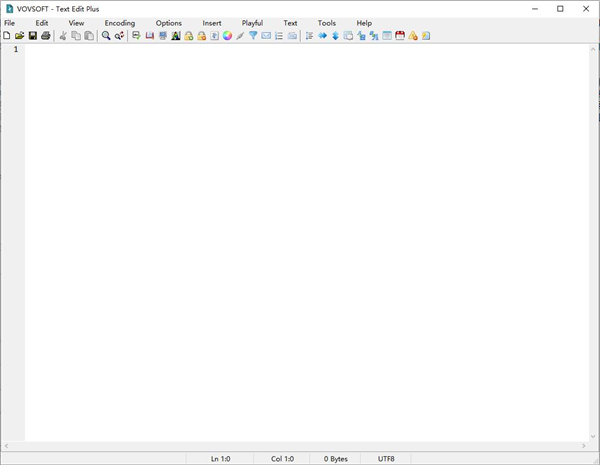This screenshot has height=465, width=600.
Task: Click the Cut scissors icon
Action: pos(63,36)
